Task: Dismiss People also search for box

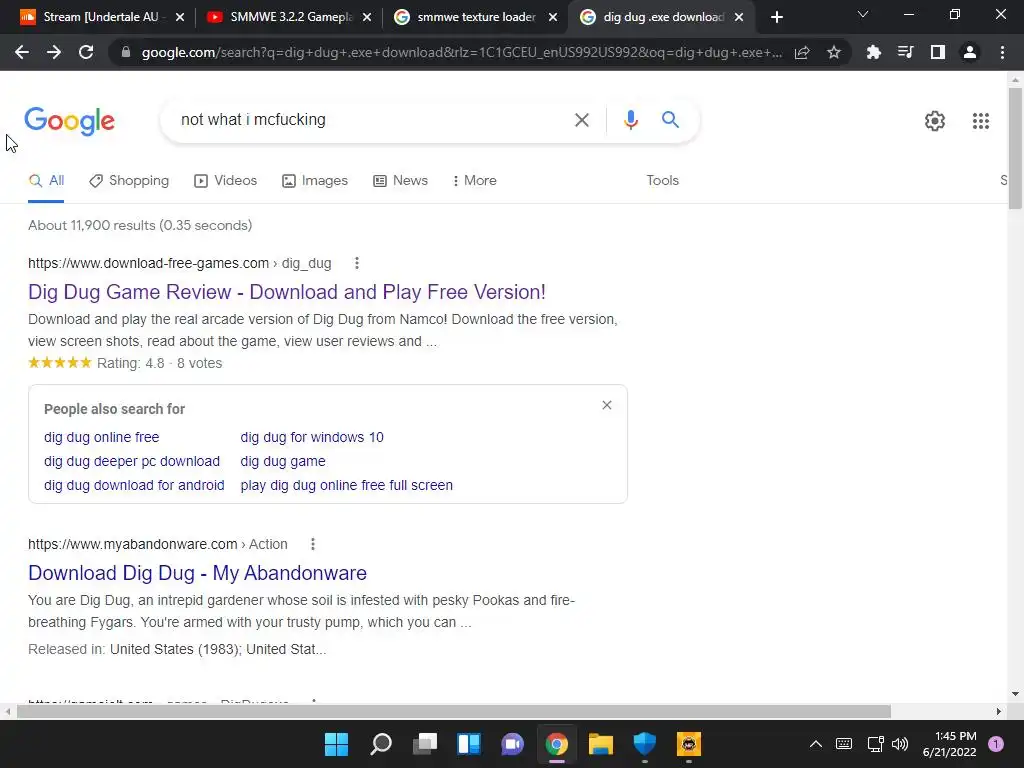Action: pos(607,405)
